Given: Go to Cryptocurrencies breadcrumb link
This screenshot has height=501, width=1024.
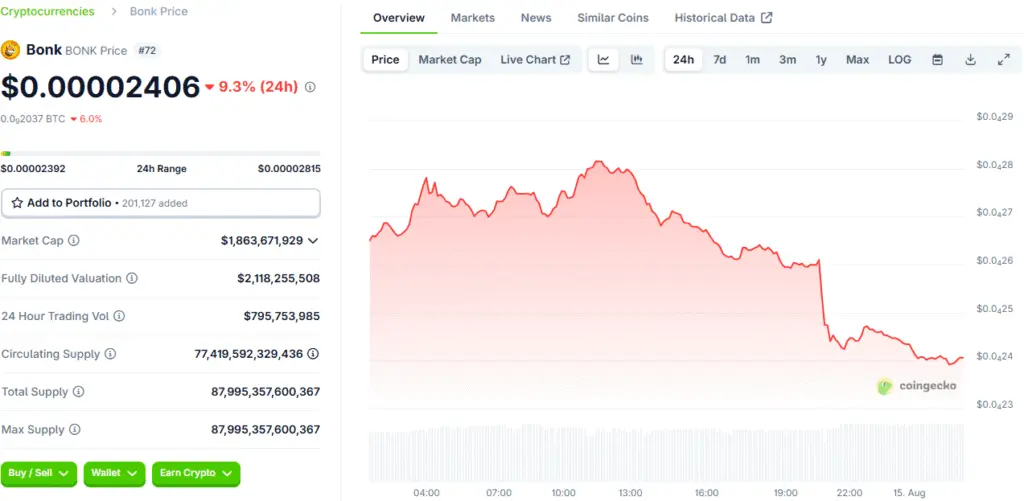Looking at the screenshot, I should coord(48,11).
